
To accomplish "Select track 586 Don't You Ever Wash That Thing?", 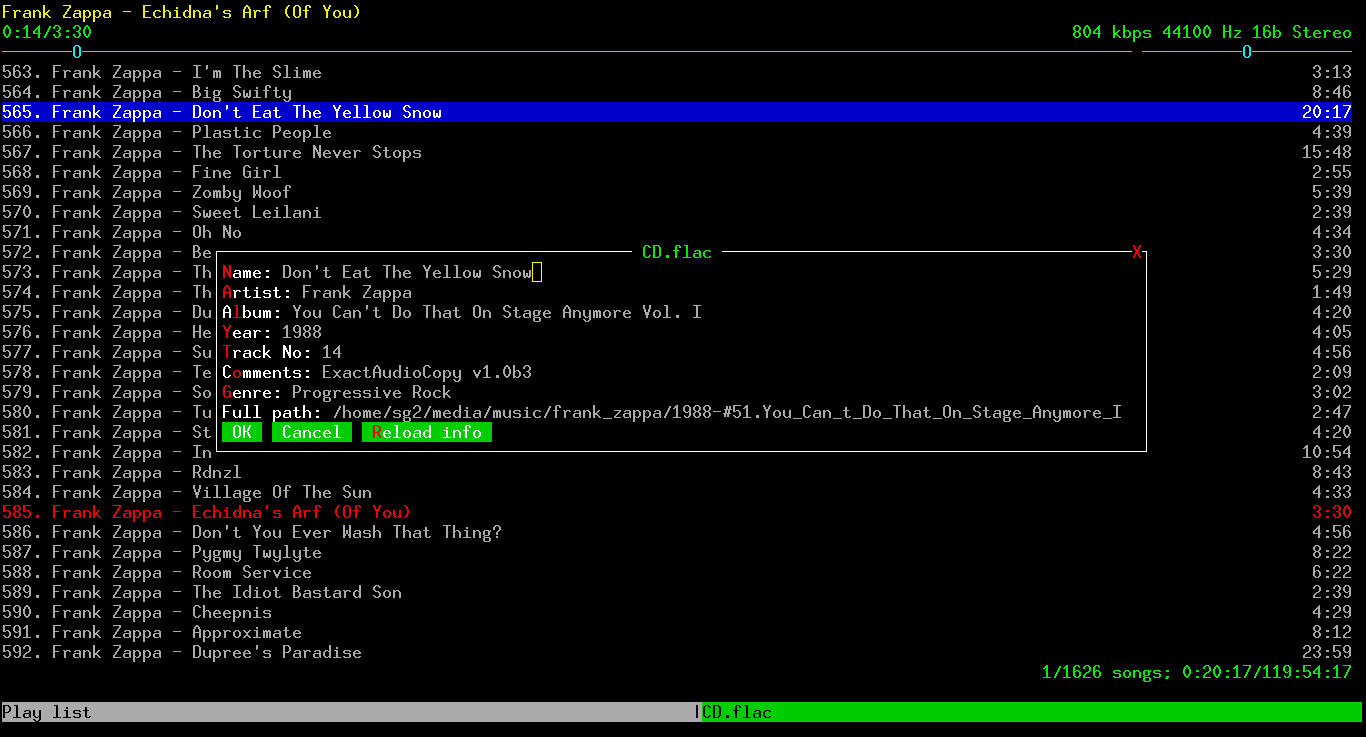I will (677, 532).
